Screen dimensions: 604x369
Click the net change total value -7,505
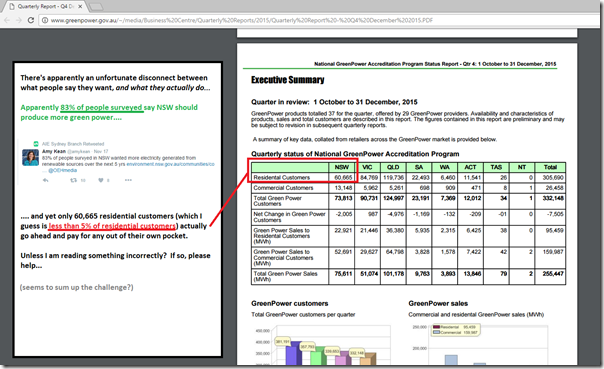555,214
